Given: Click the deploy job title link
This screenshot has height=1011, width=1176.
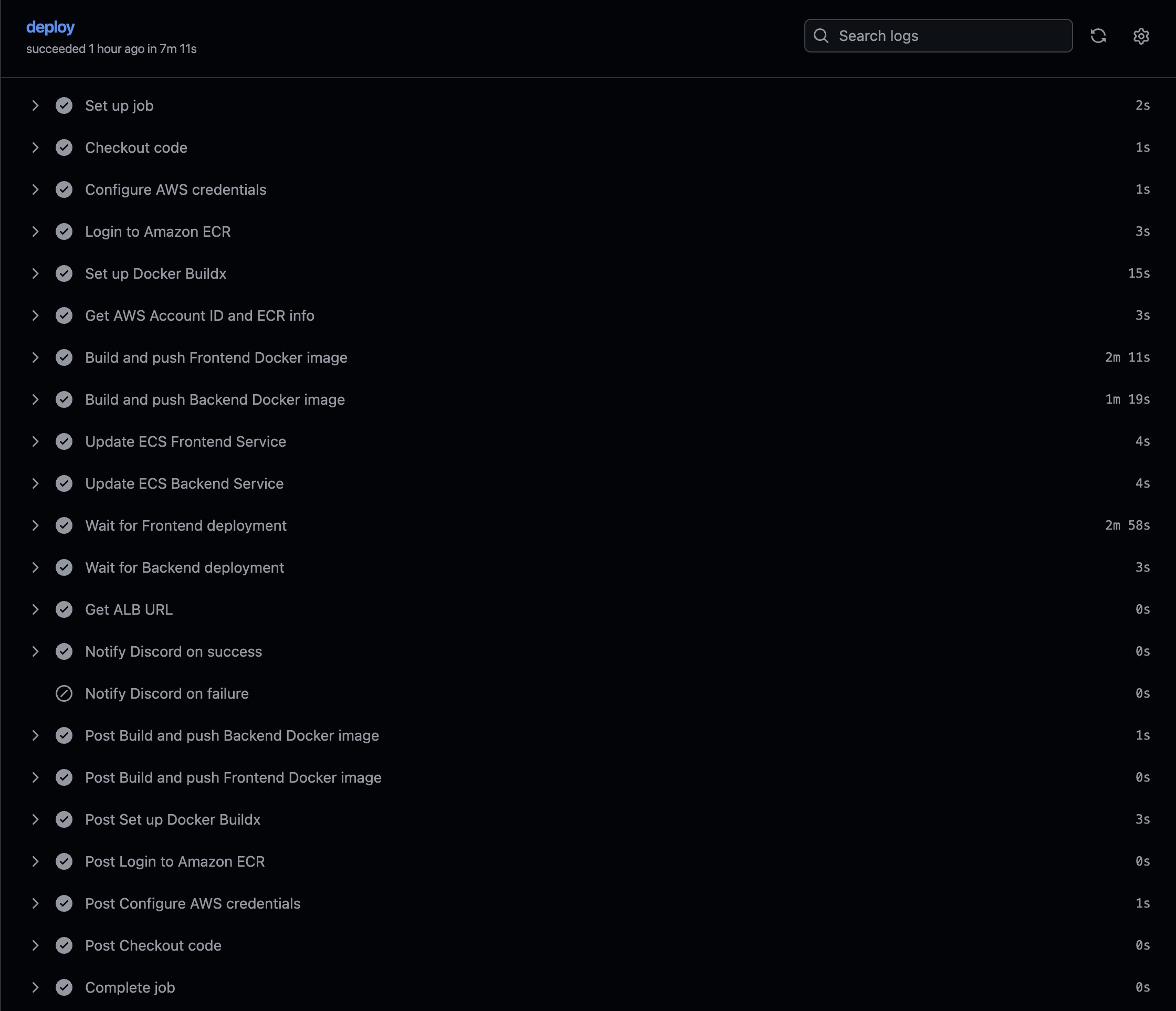Looking at the screenshot, I should 50,27.
